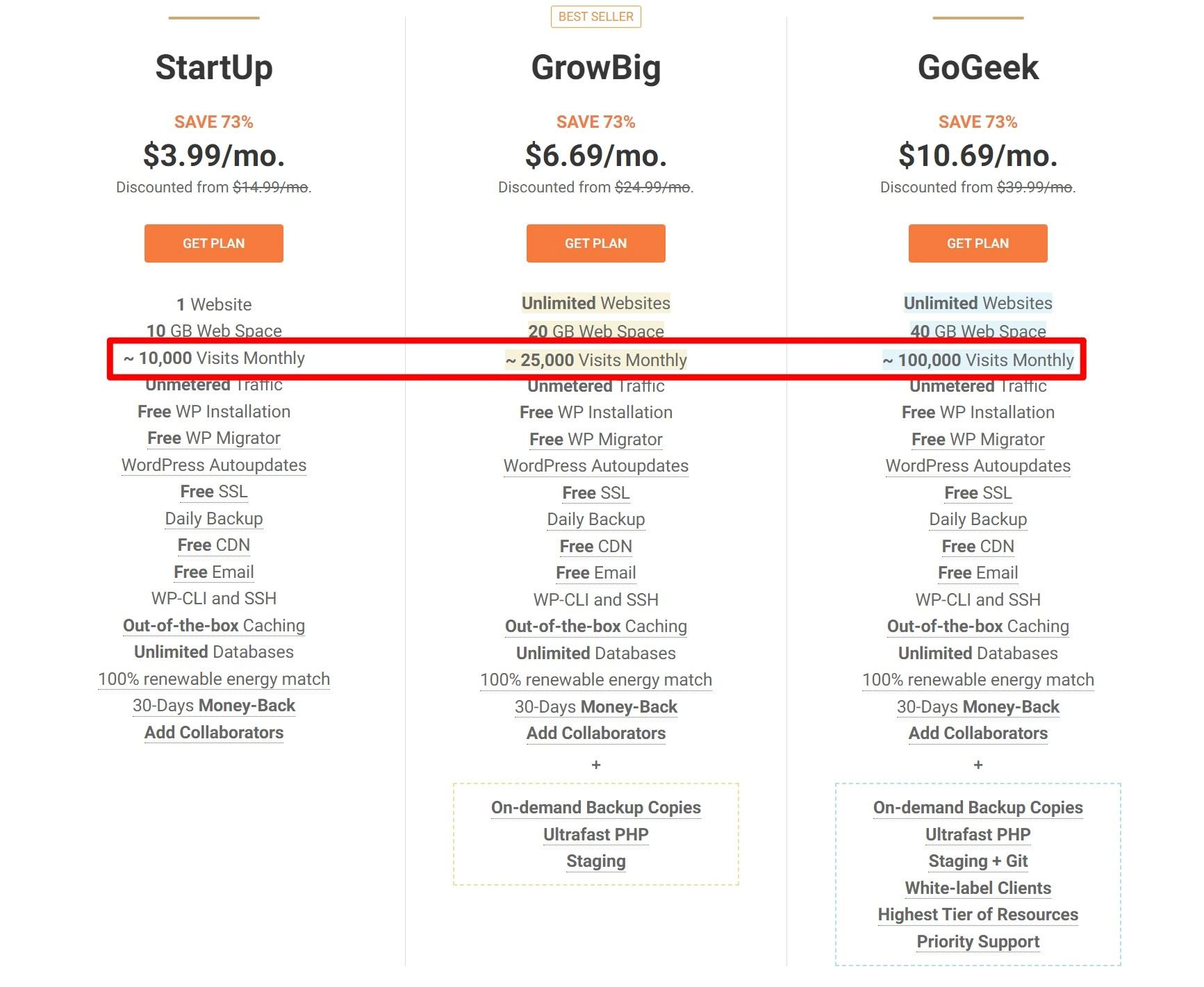The width and height of the screenshot is (1204, 987).
Task: Click GrowBig Staging feature link
Action: (x=595, y=861)
